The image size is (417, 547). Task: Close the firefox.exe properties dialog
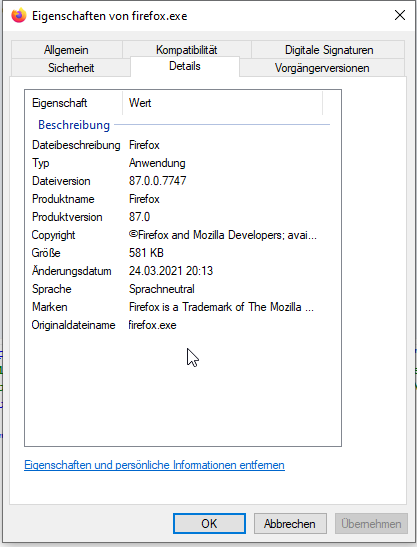click(400, 15)
